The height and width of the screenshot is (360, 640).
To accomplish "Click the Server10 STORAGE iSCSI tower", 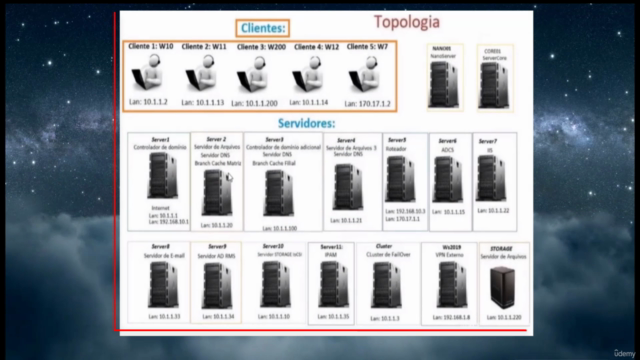I will 276,284.
